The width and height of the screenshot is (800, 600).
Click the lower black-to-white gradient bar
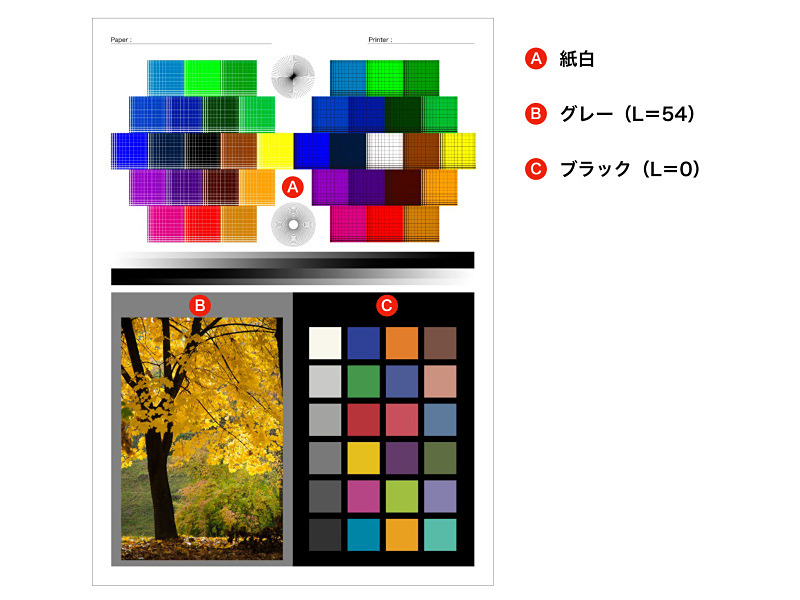click(x=293, y=277)
